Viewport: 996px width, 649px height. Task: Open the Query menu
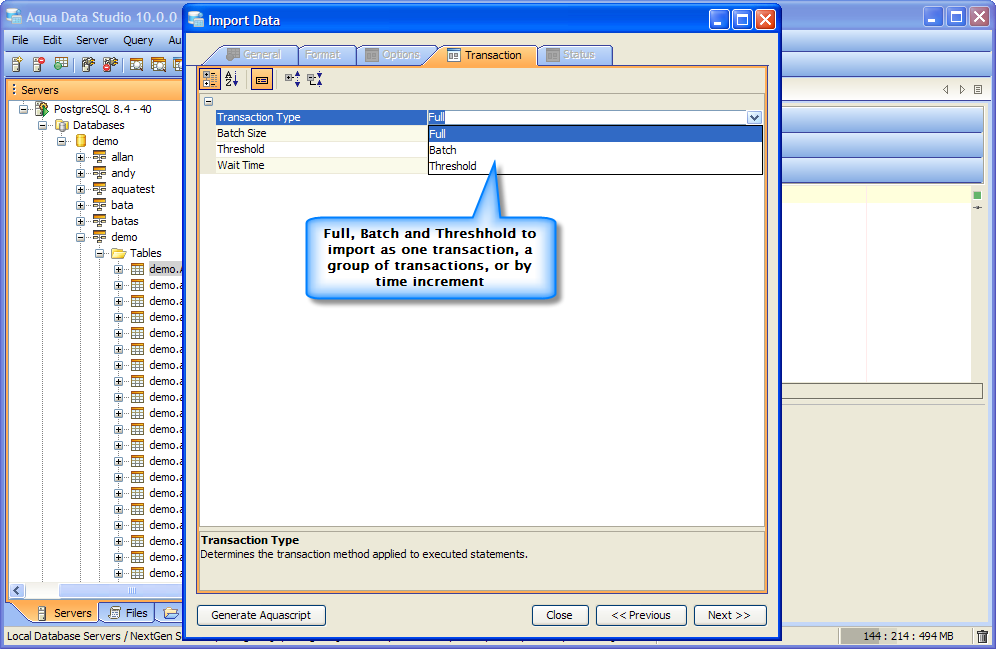[138, 40]
